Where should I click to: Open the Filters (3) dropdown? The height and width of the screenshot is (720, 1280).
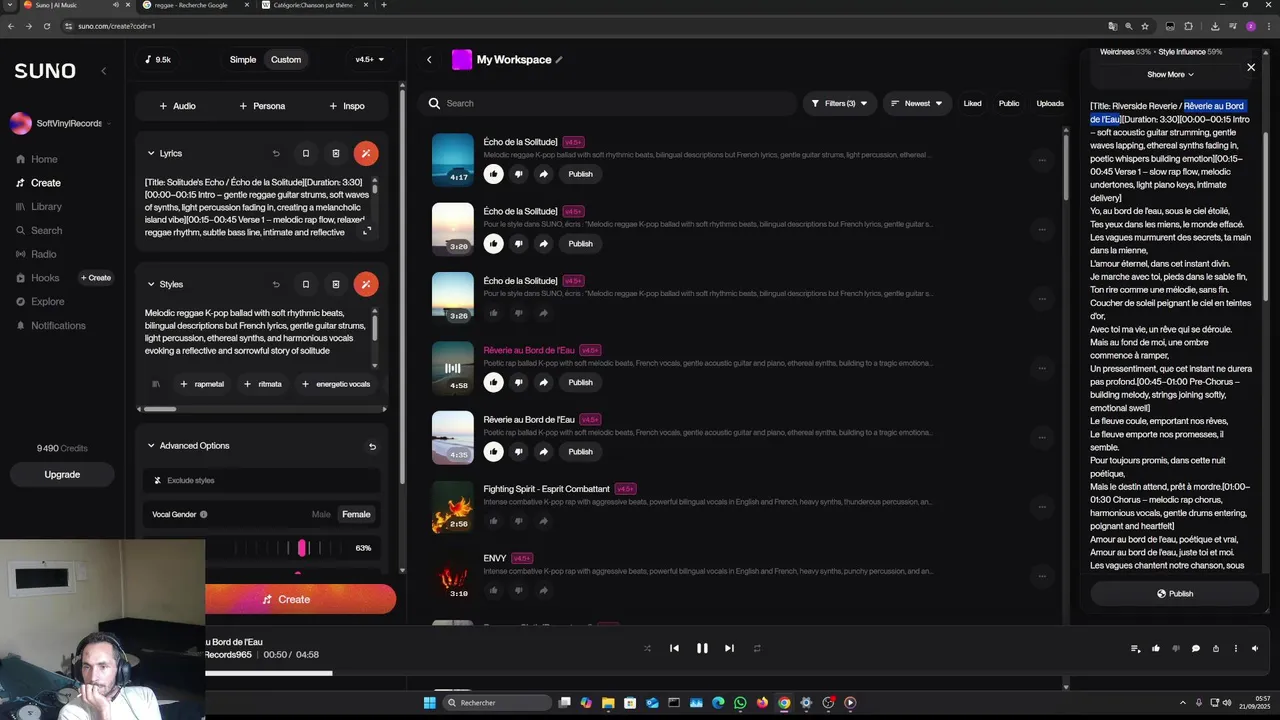(x=839, y=103)
